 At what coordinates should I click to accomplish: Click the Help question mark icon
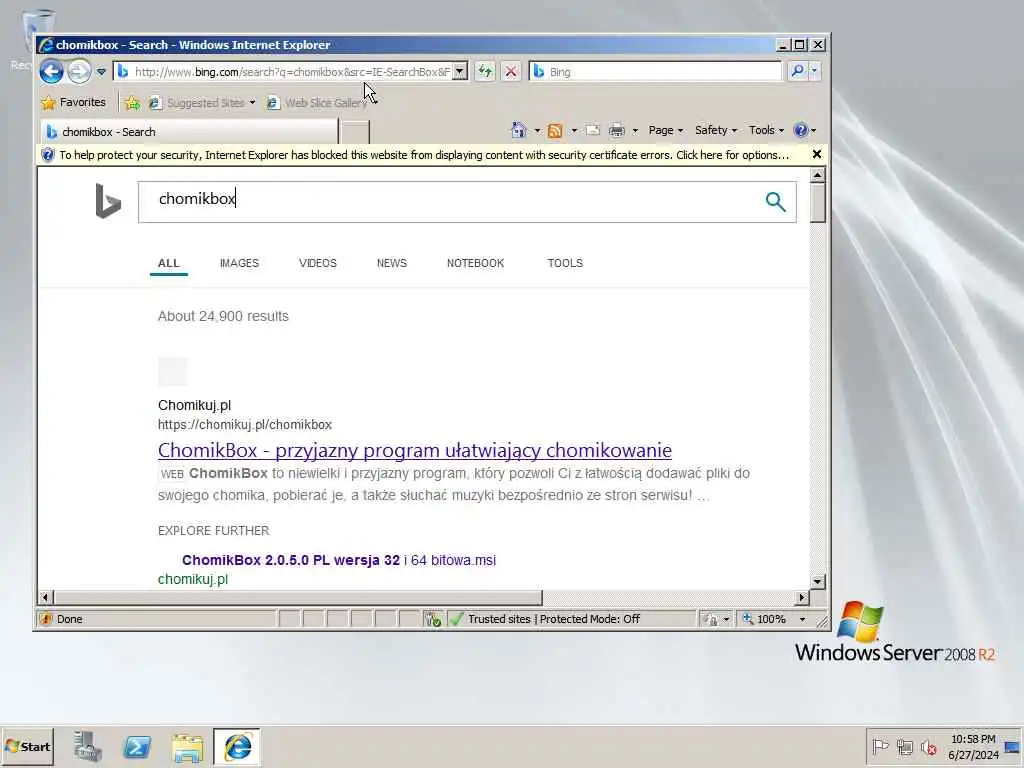(x=801, y=130)
